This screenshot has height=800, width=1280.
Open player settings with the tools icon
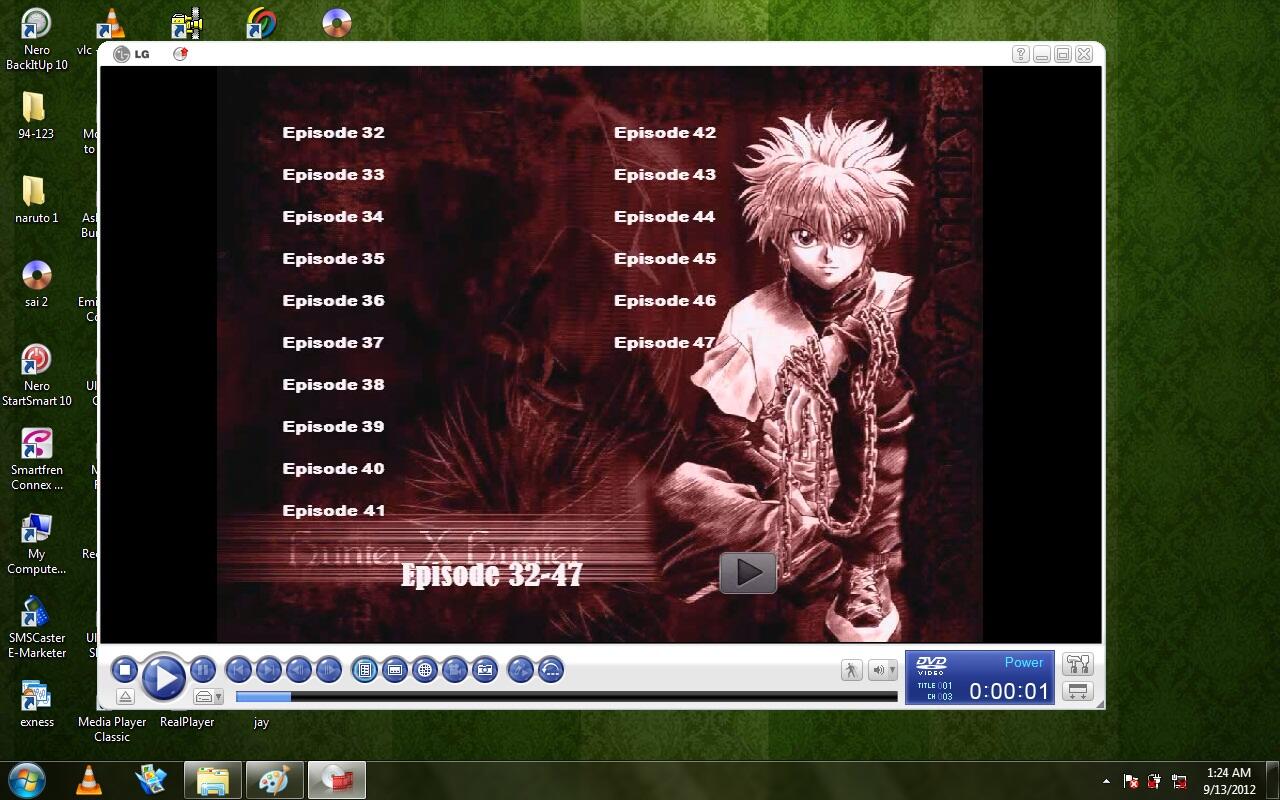point(1077,664)
